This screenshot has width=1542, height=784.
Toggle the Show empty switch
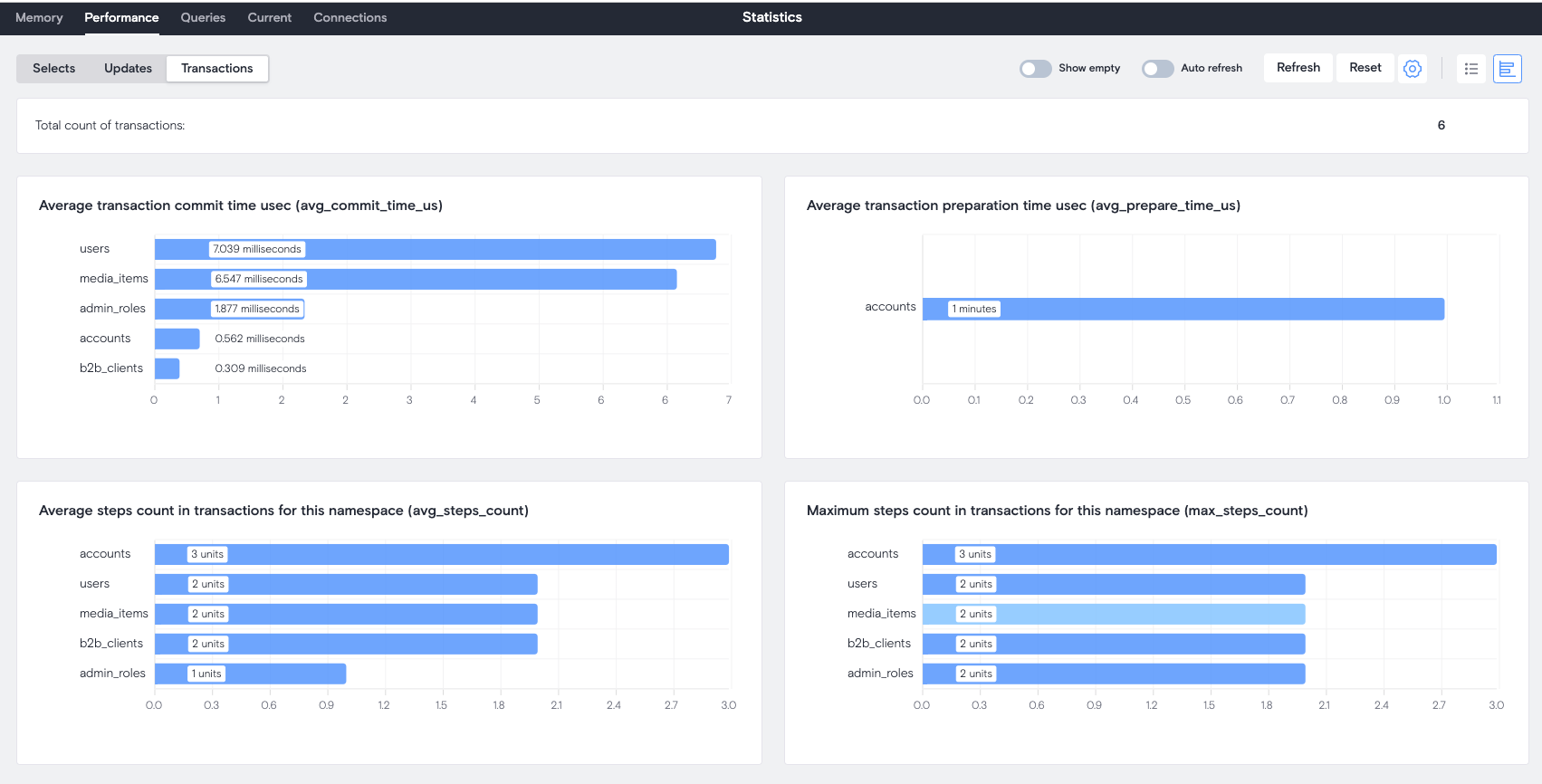1035,69
